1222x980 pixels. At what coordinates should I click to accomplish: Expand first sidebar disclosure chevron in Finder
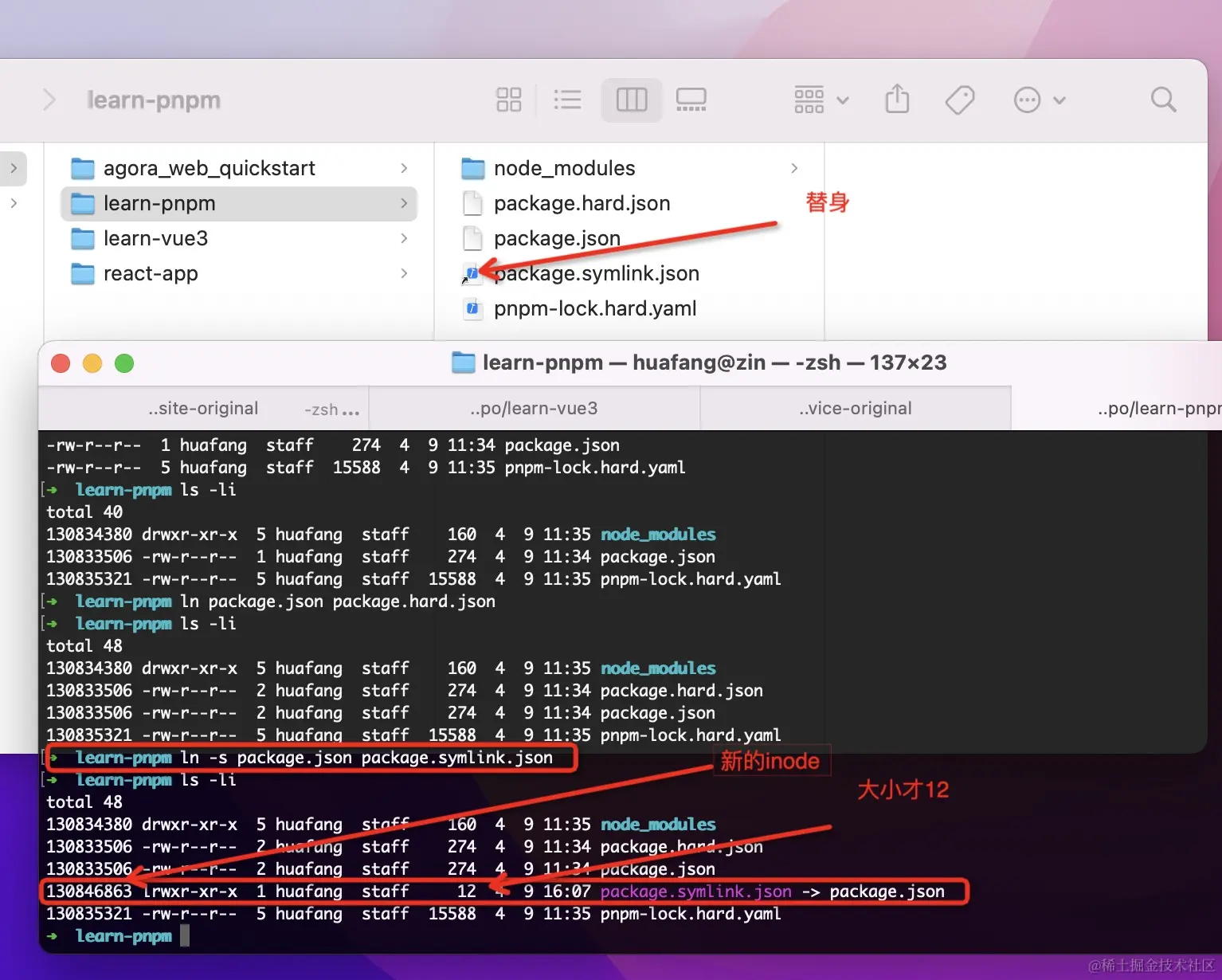coord(14,168)
